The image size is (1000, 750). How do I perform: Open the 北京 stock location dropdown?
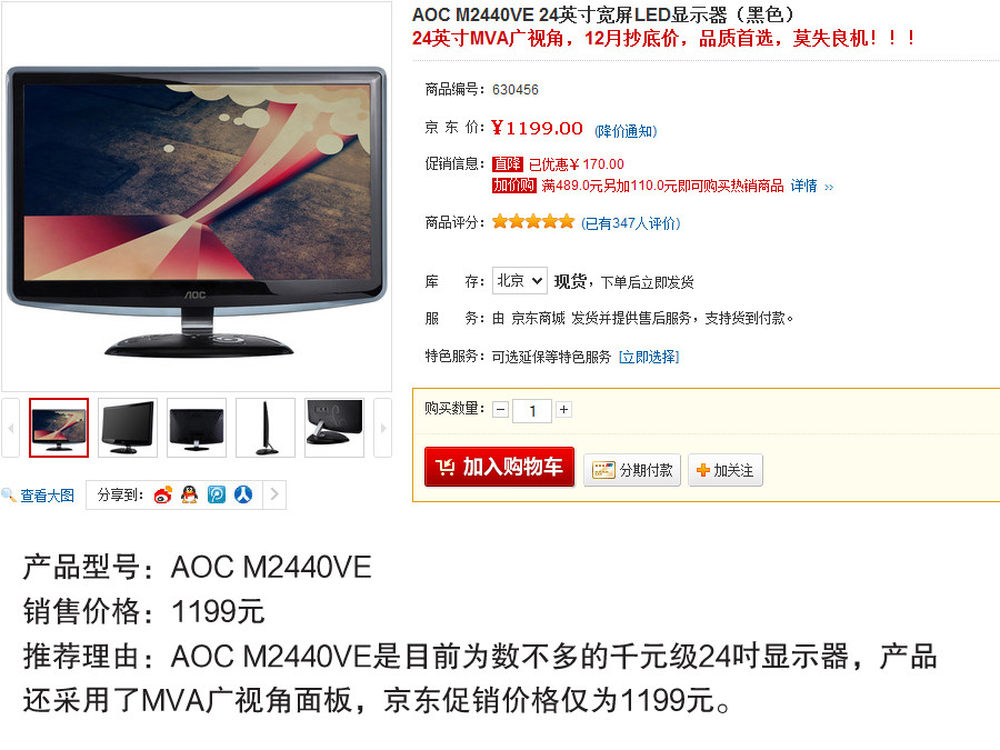click(519, 281)
